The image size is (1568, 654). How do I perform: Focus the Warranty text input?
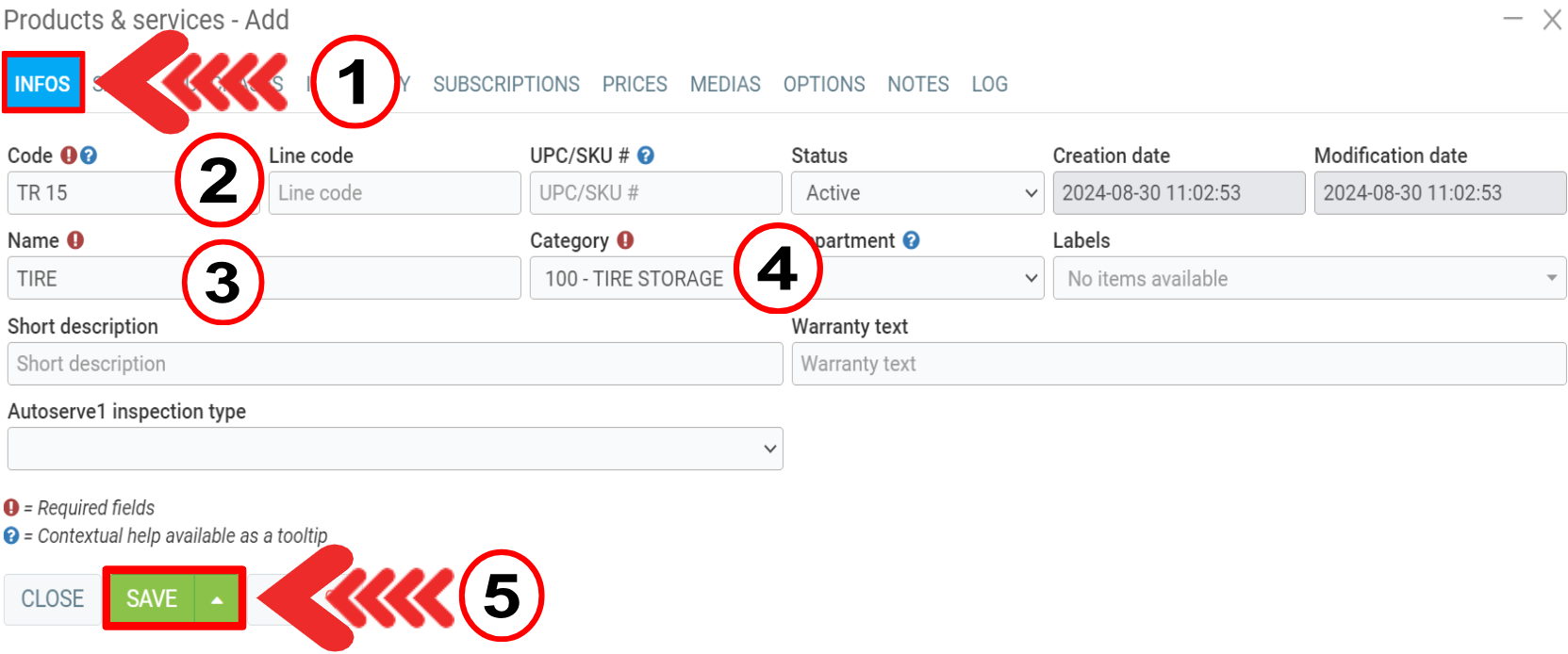[x=1179, y=364]
